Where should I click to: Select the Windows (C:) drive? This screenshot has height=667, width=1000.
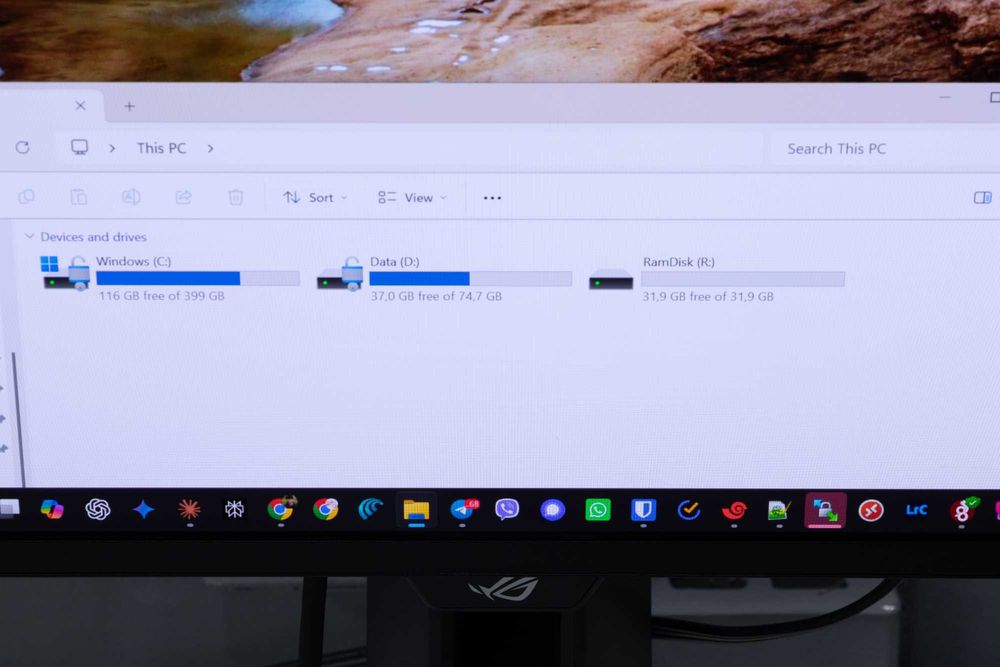(x=170, y=279)
